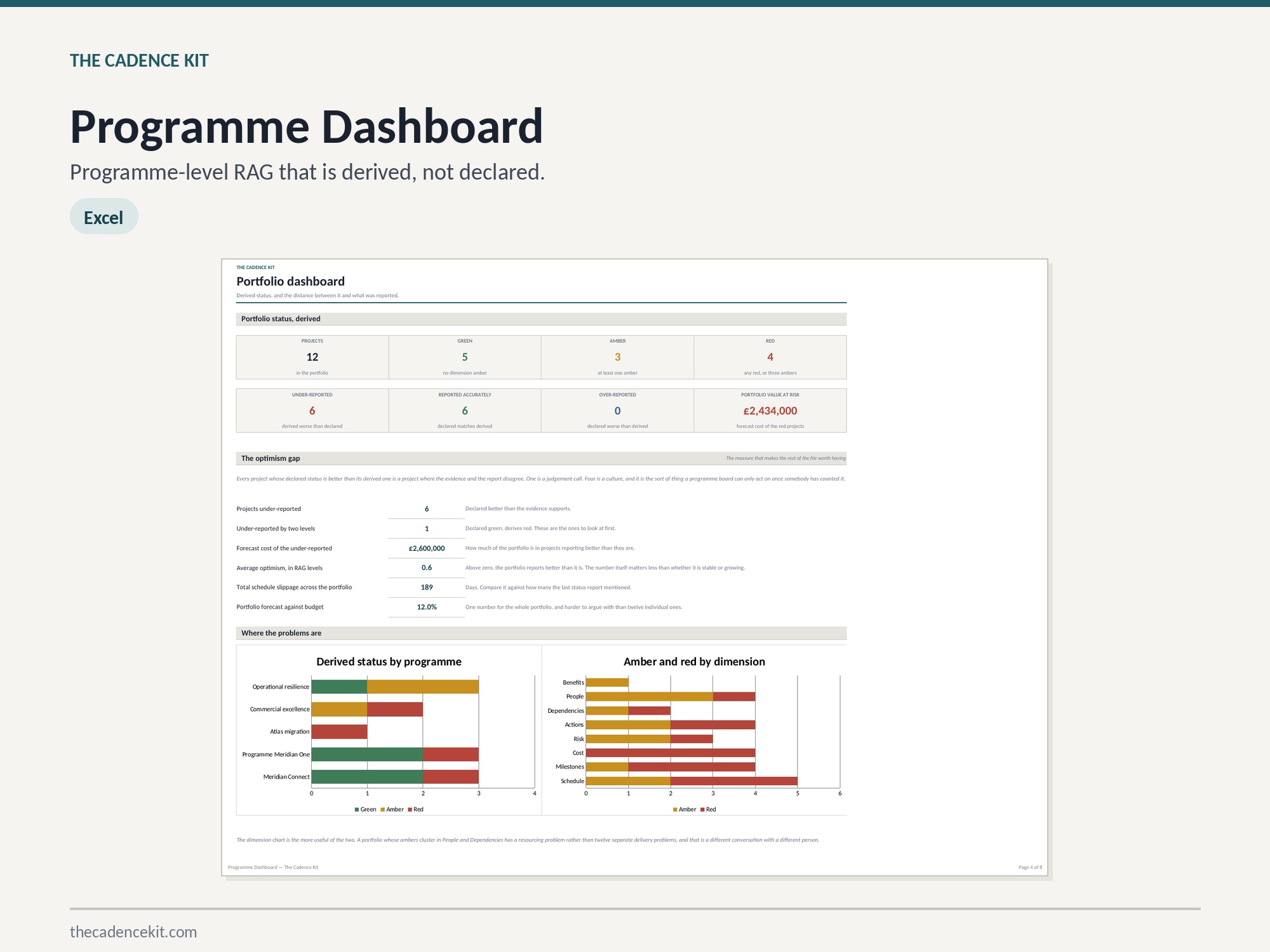Image resolution: width=1270 pixels, height=952 pixels.
Task: Select the Amber legend swatch in dimension chart
Action: 675,810
